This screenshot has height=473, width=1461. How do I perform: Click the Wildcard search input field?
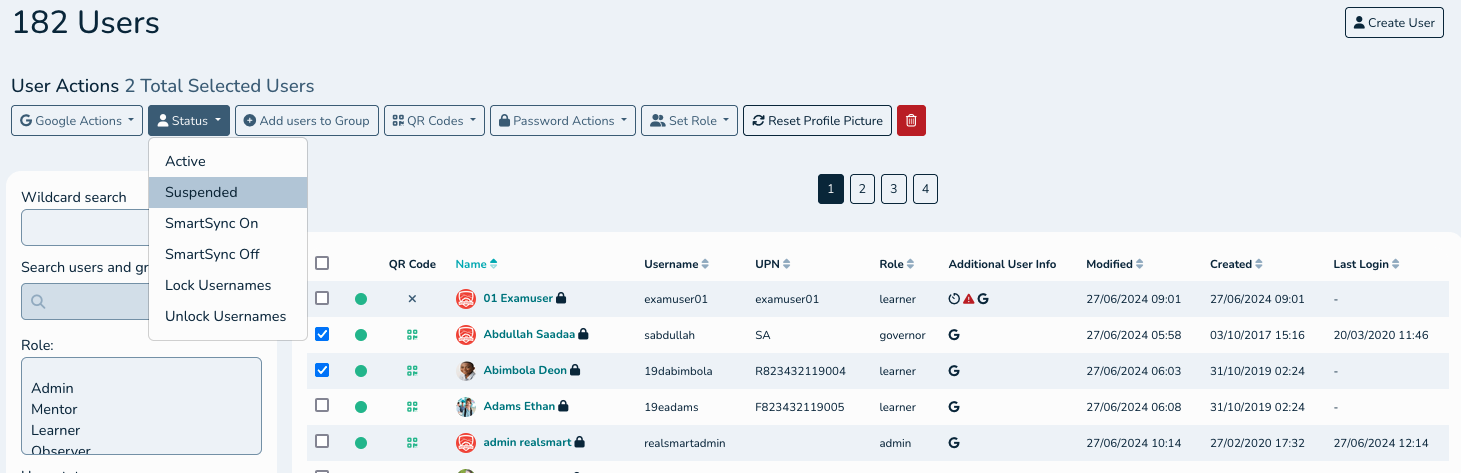[85, 228]
